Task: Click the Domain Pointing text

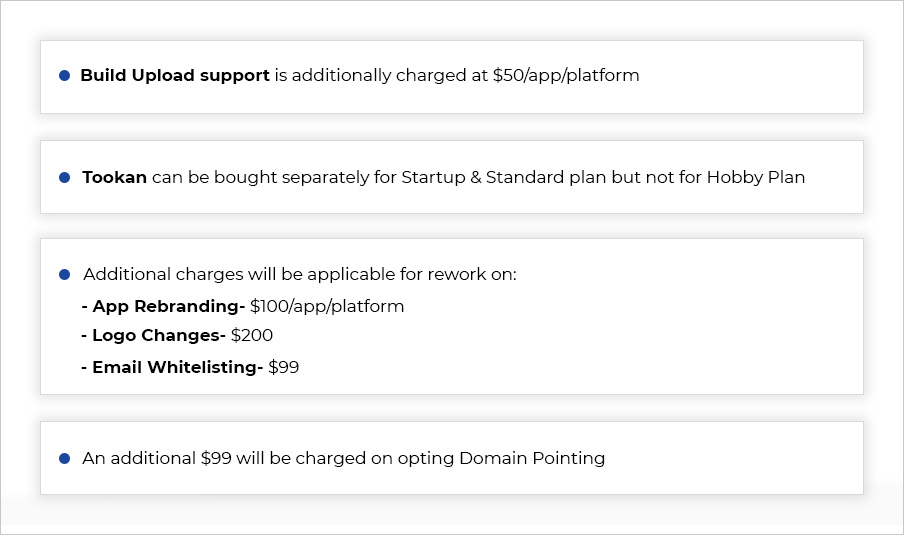Action: (532, 458)
